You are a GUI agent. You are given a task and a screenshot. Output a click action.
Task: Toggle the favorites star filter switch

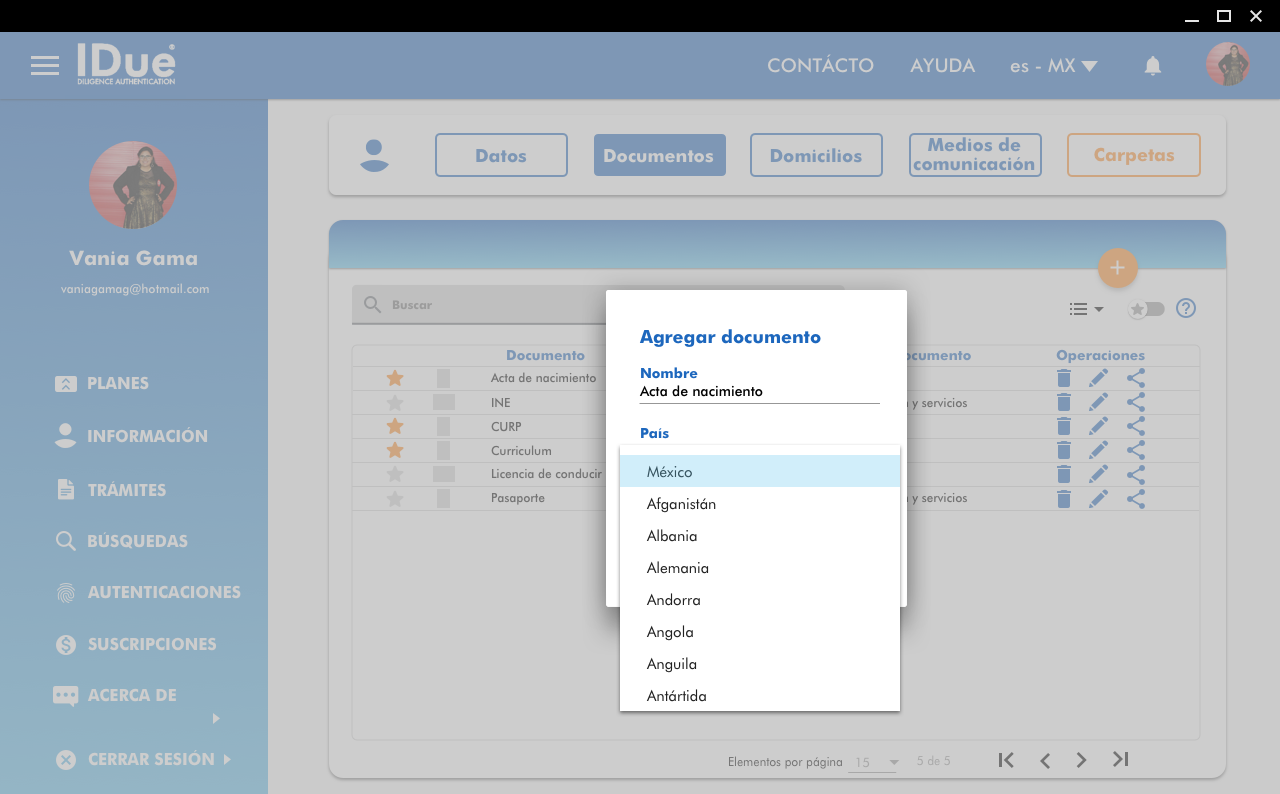[x=1146, y=309]
